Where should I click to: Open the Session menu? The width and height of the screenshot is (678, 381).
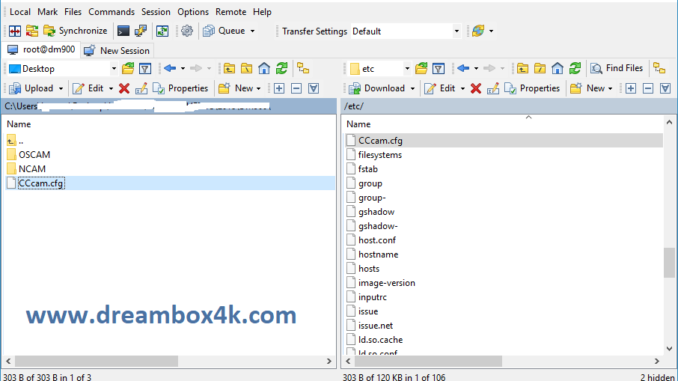point(156,12)
